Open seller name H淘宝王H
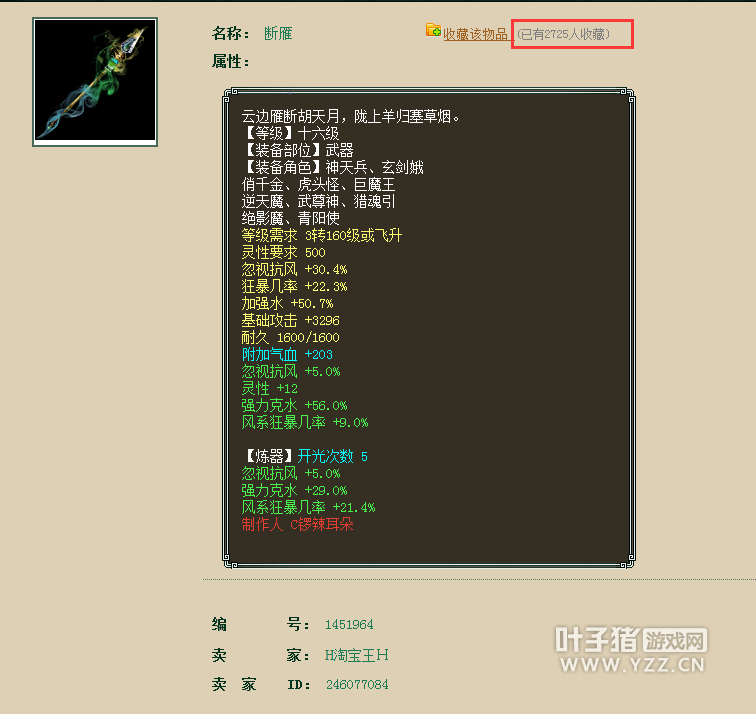Screen dimensions: 756x714 click(356, 655)
